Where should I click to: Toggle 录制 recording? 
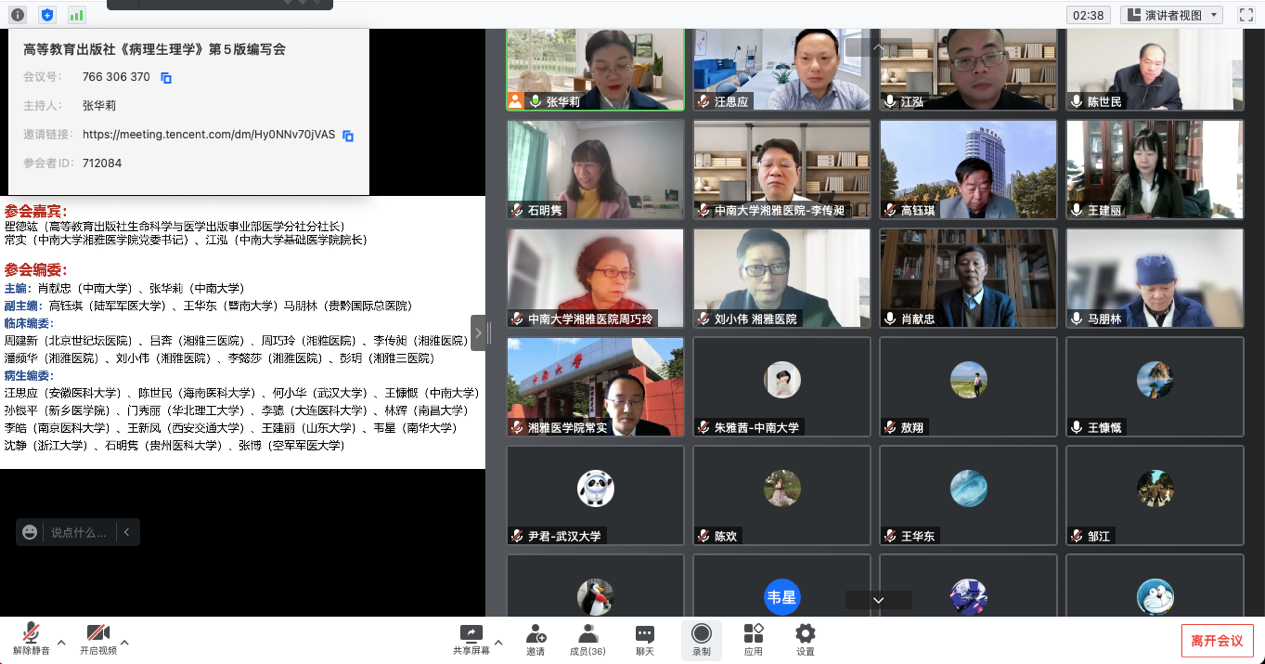coord(701,638)
